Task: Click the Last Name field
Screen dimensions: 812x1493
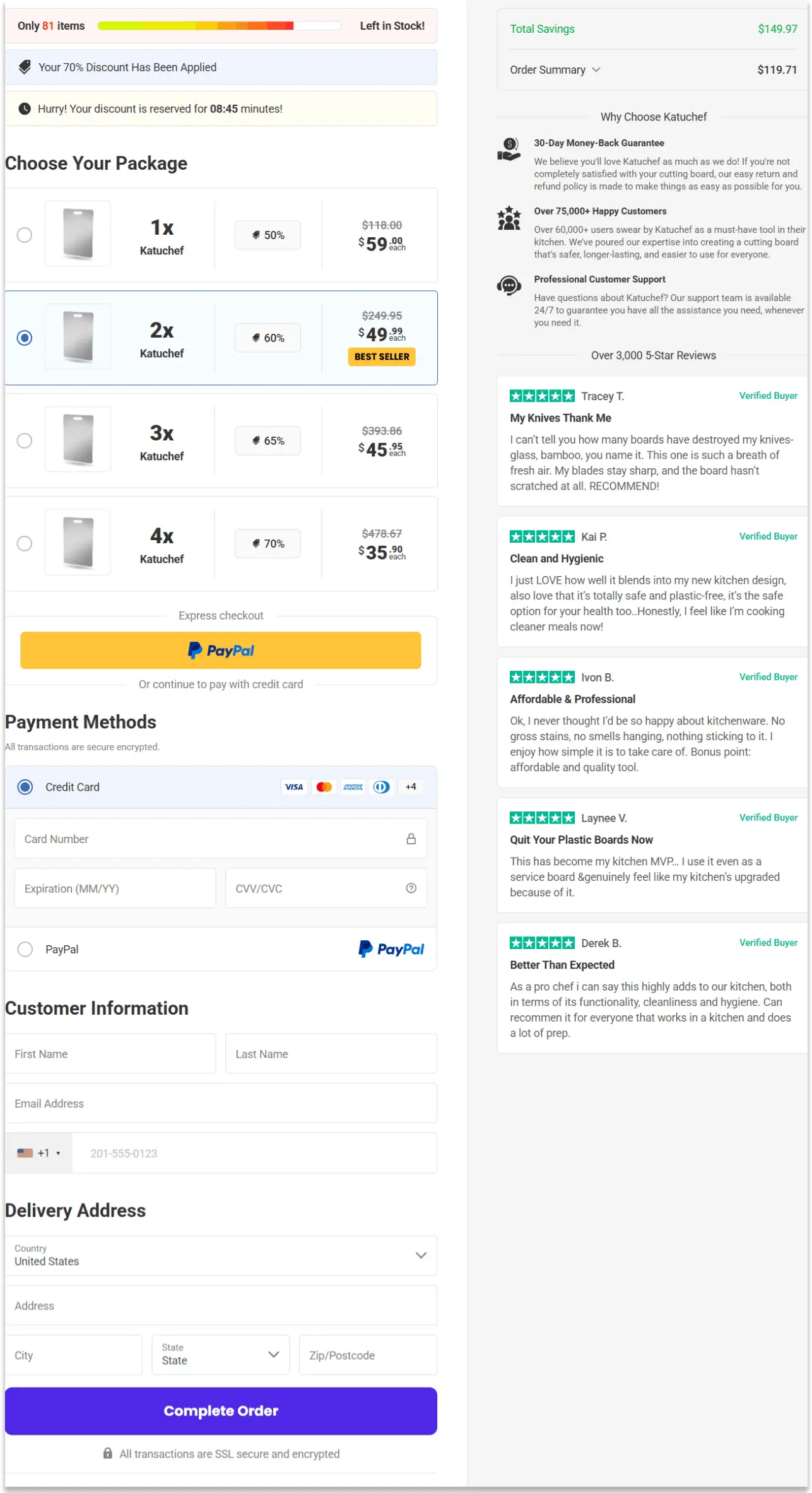Action: [331, 1053]
